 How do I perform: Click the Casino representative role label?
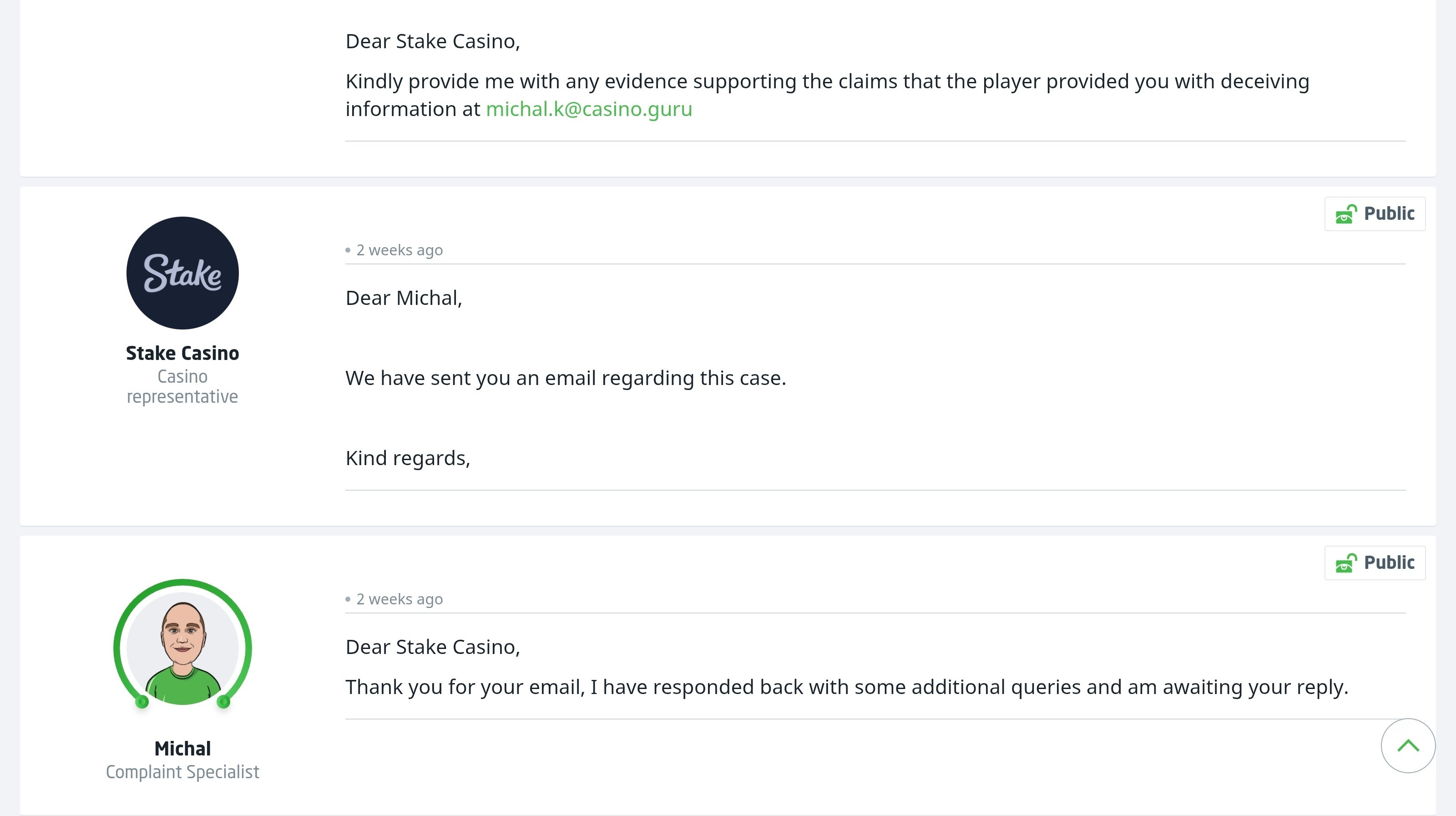[182, 386]
